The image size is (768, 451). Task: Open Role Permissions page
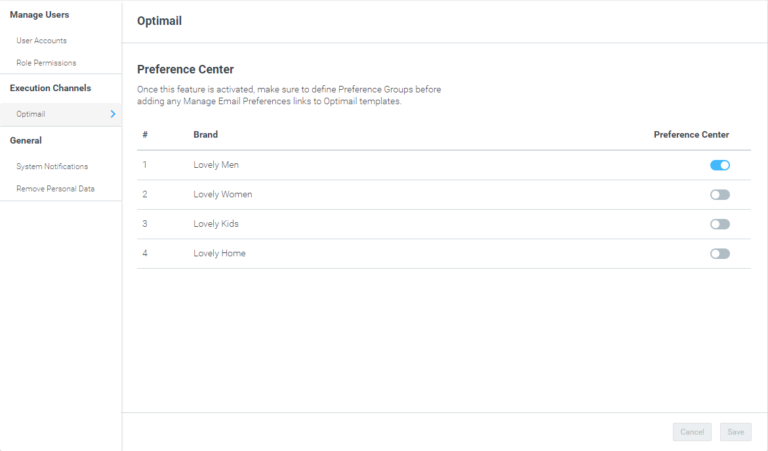pos(46,63)
